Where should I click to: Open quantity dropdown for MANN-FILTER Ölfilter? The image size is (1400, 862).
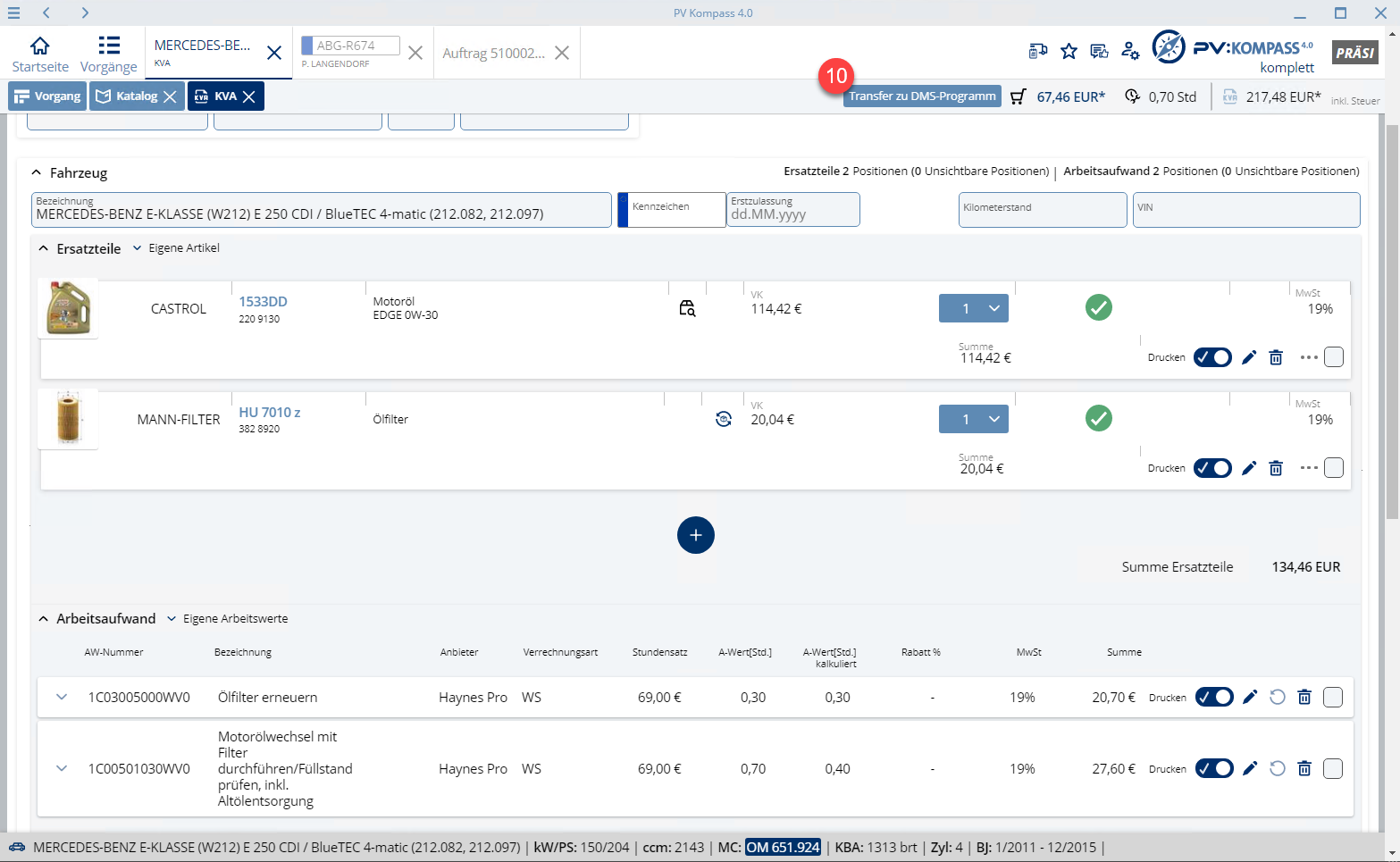[974, 419]
